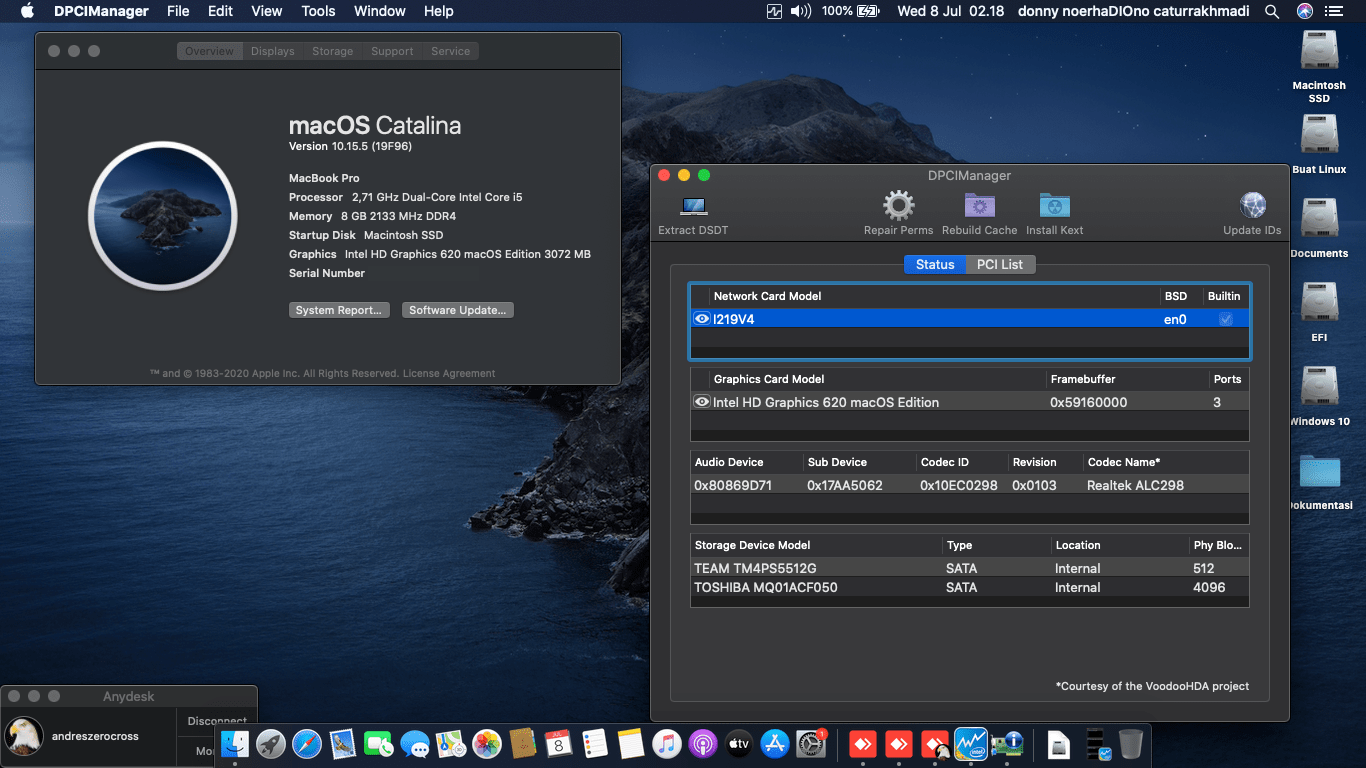Click the System Report... button

pos(339,310)
